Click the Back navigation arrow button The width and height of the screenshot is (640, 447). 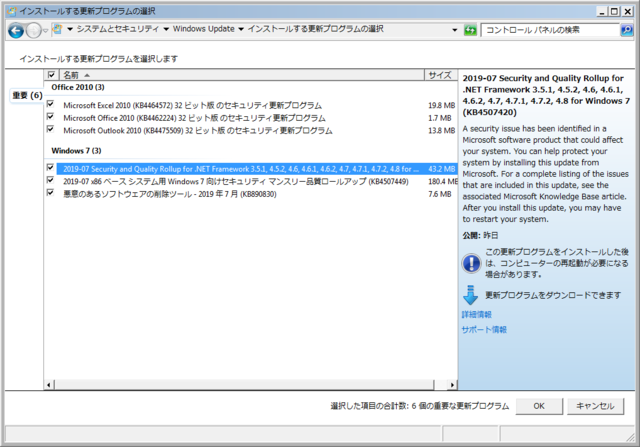click(x=16, y=31)
